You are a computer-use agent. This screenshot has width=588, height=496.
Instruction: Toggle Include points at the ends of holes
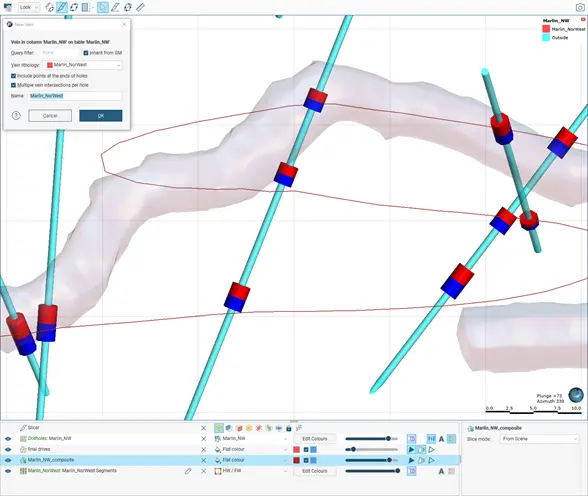(x=14, y=76)
